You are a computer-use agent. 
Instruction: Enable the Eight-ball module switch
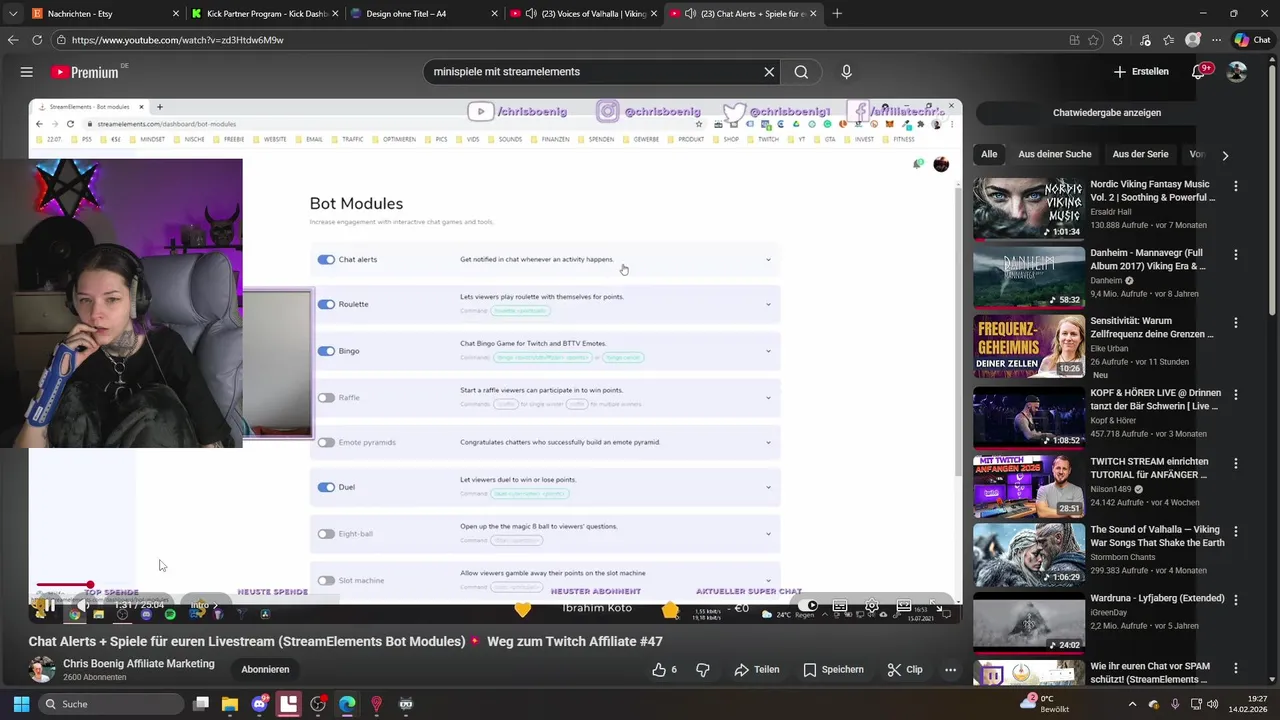(x=326, y=534)
